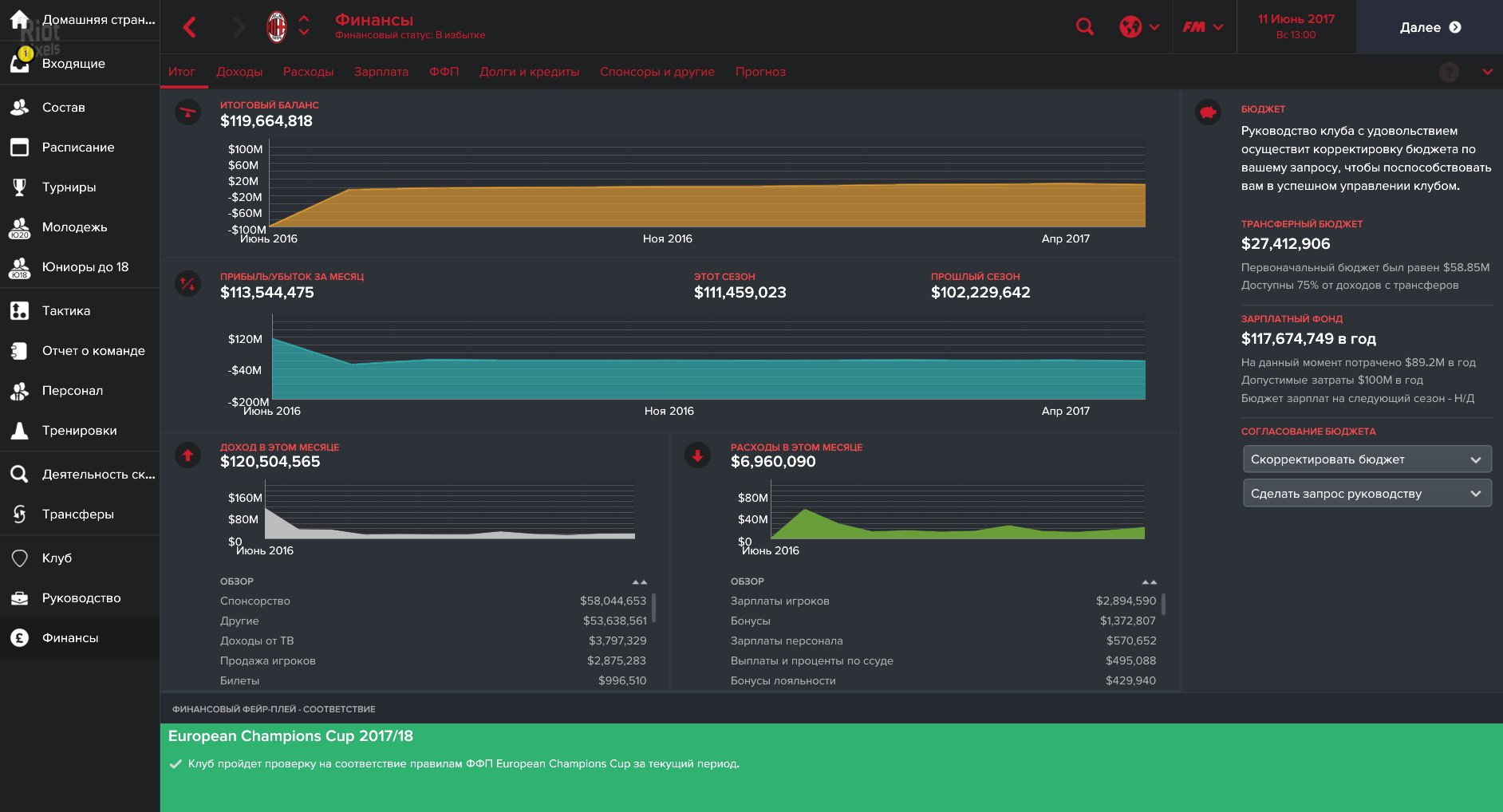Click the AC Milan club badge

coord(278,26)
